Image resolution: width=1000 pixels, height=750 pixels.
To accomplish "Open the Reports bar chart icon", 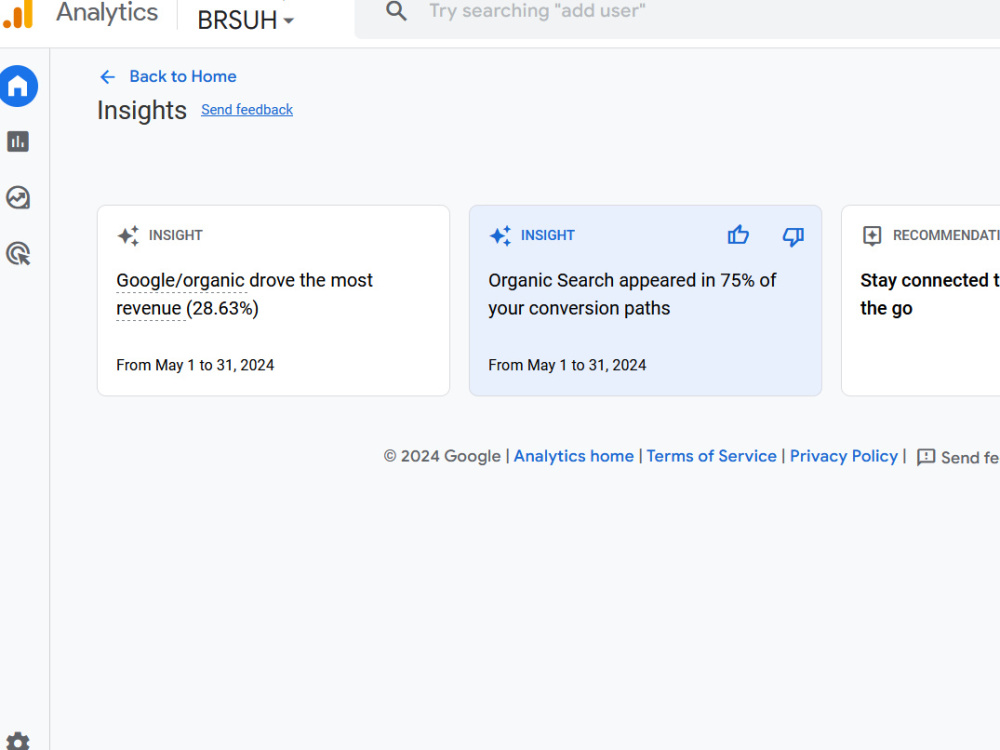I will click(18, 142).
